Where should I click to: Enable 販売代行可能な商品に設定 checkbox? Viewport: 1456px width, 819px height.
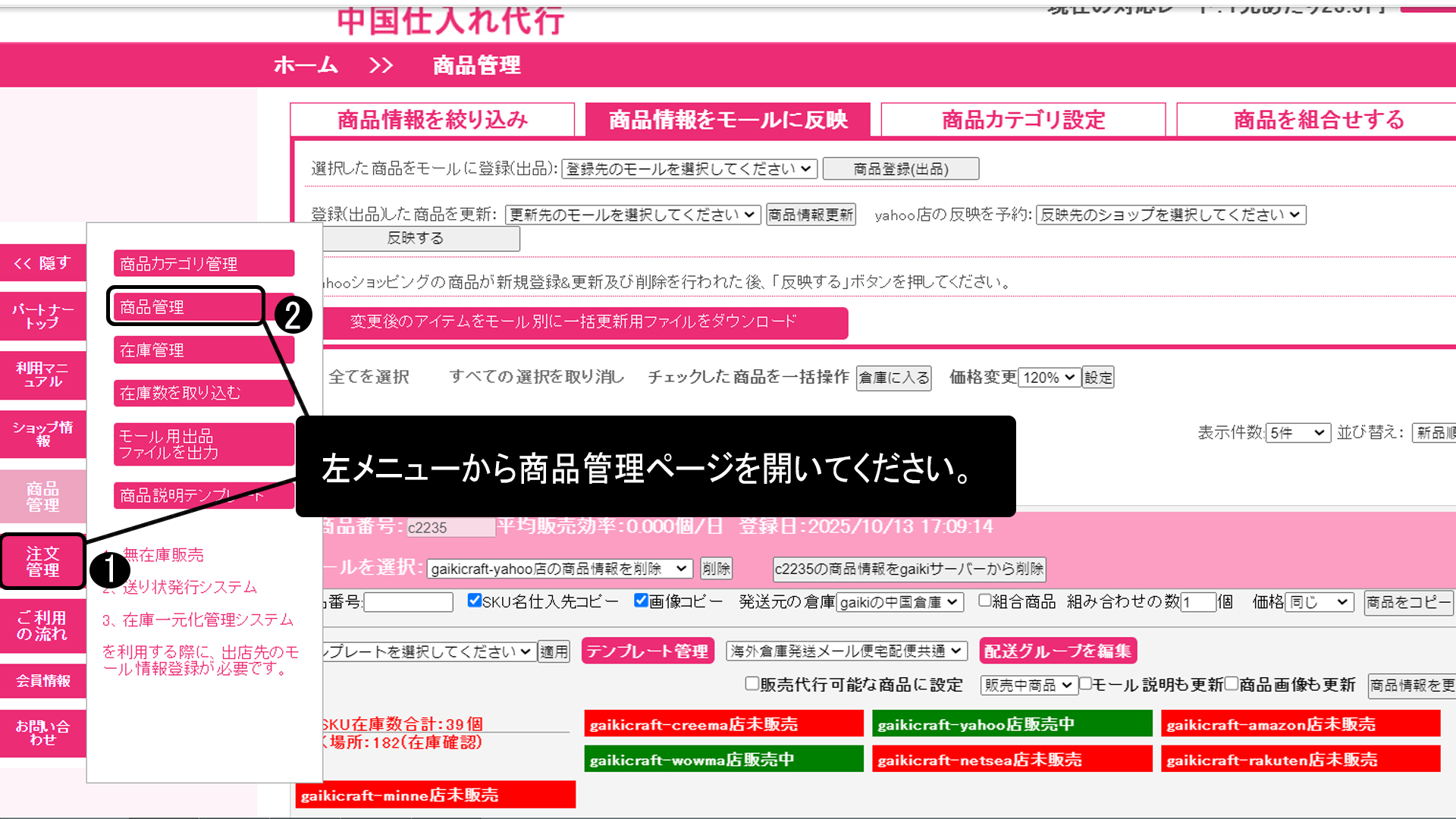pos(752,684)
